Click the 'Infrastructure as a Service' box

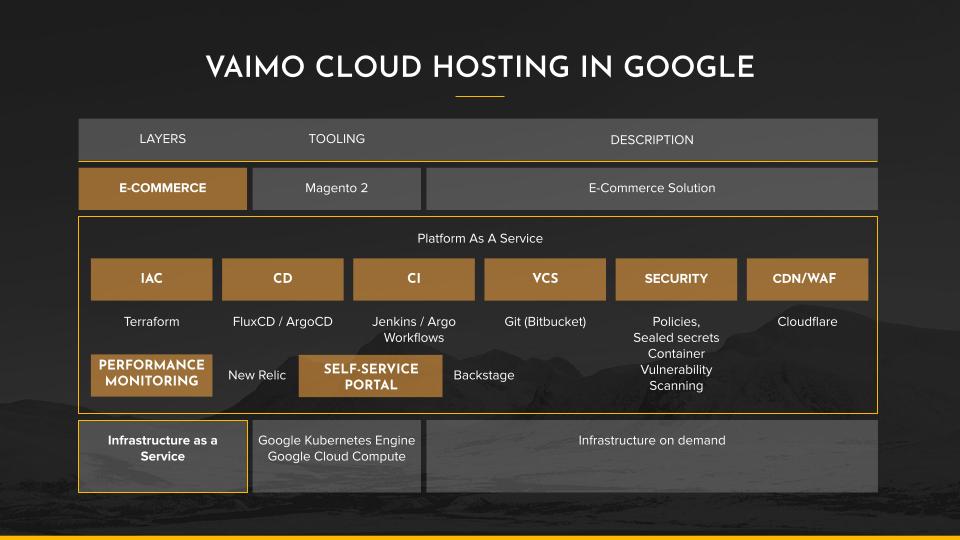[163, 456]
